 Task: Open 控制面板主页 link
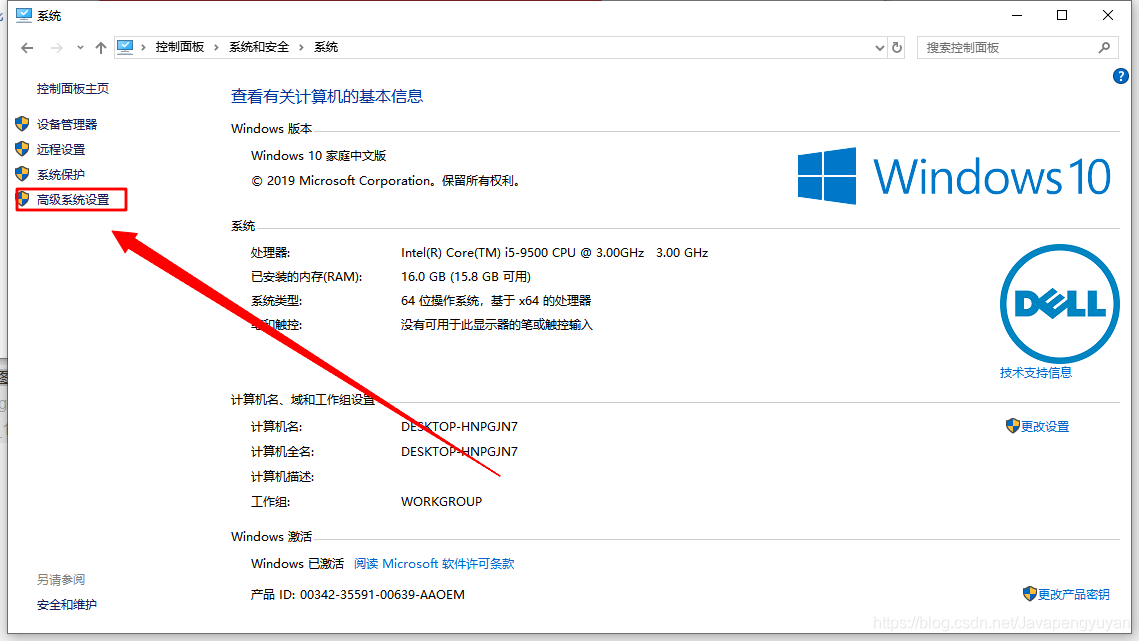click(x=73, y=89)
